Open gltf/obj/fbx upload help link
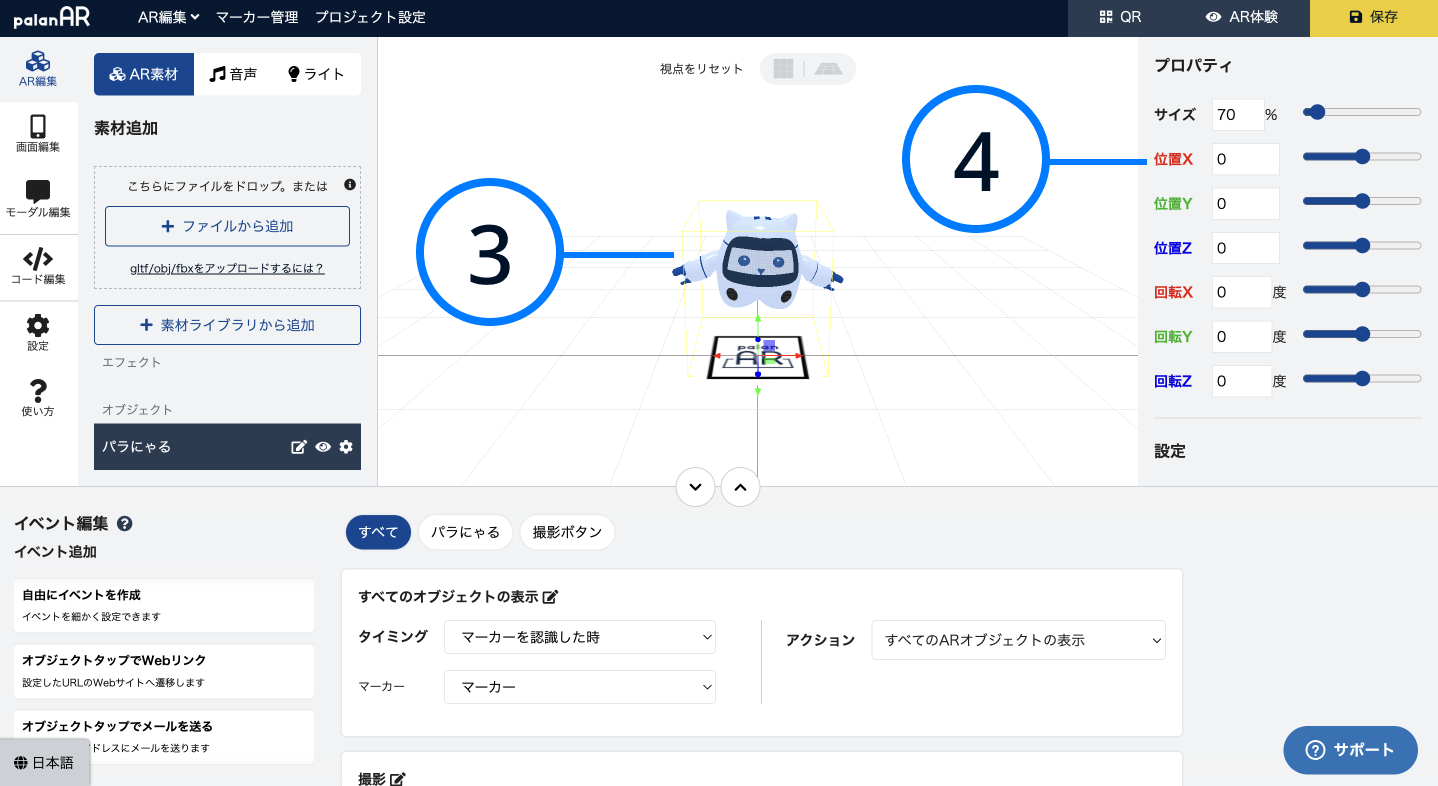This screenshot has width=1438, height=786. click(227, 269)
